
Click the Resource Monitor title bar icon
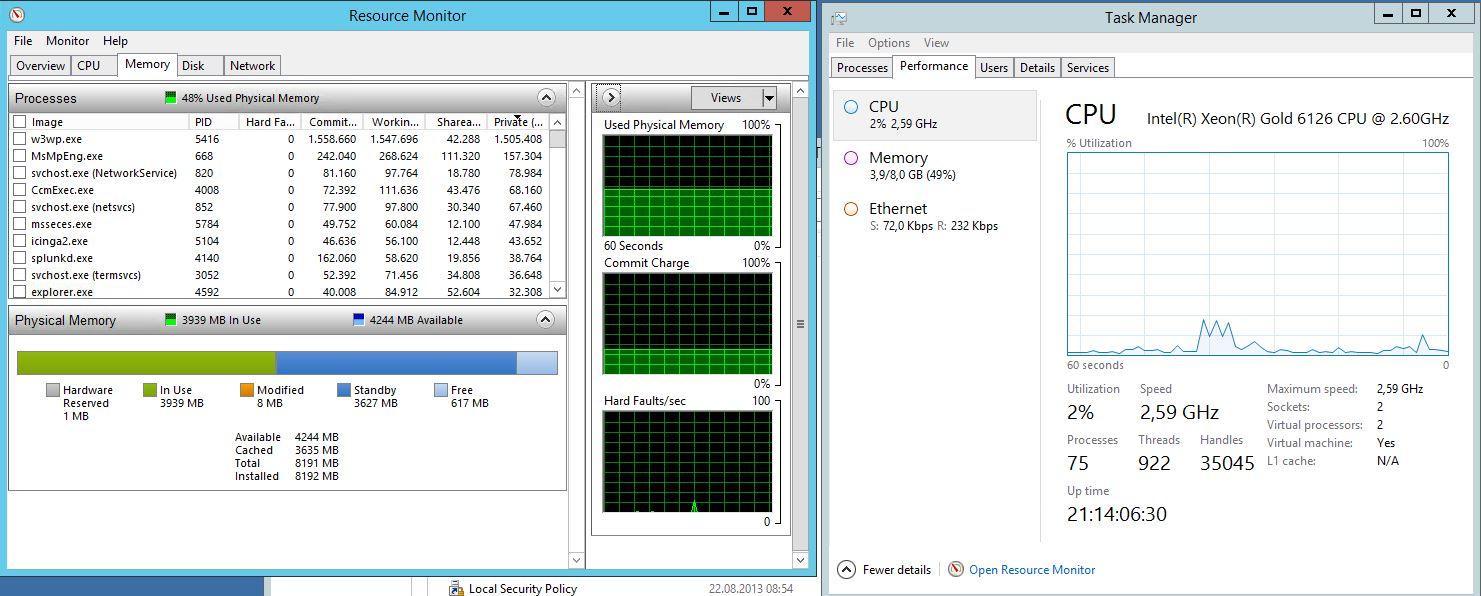pos(15,15)
